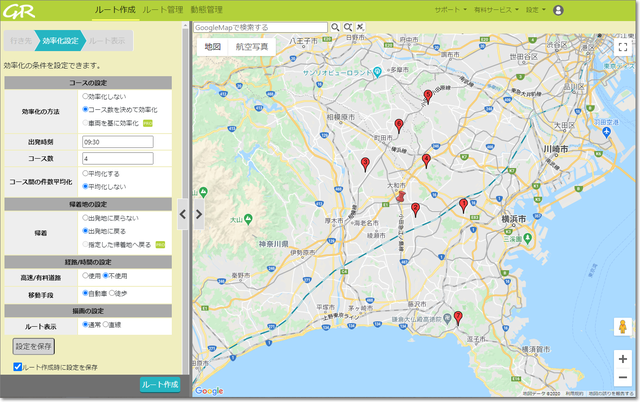Click the 出発時刻 time input field
640x402 pixels.
(117, 142)
